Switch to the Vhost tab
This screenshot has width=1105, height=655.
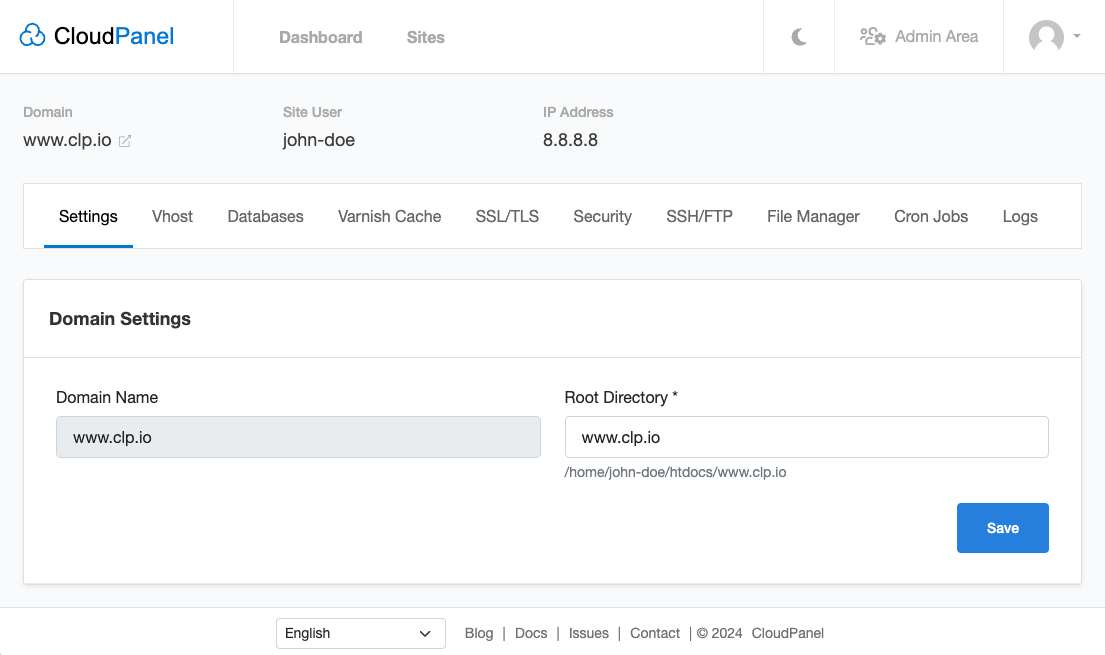coord(172,216)
